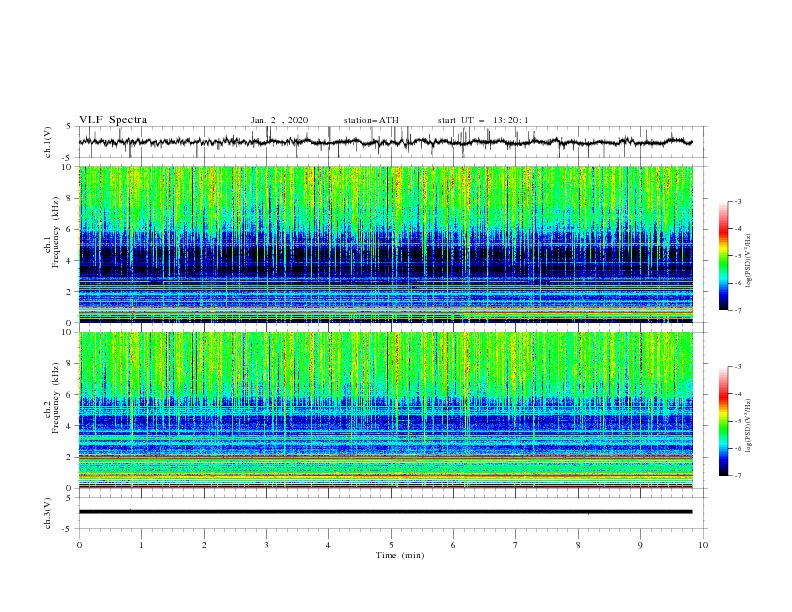792x612 pixels.
Task: Click the ch.1 spectrogram color bar
Action: [x=724, y=256]
